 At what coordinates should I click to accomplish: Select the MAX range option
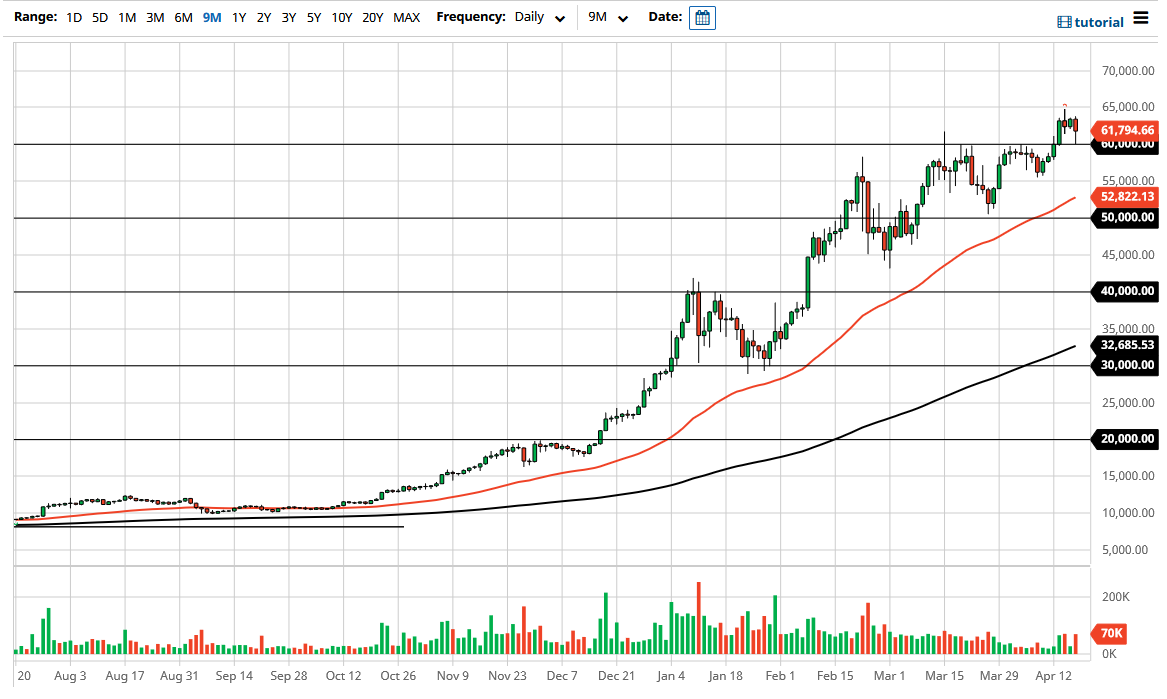[407, 17]
